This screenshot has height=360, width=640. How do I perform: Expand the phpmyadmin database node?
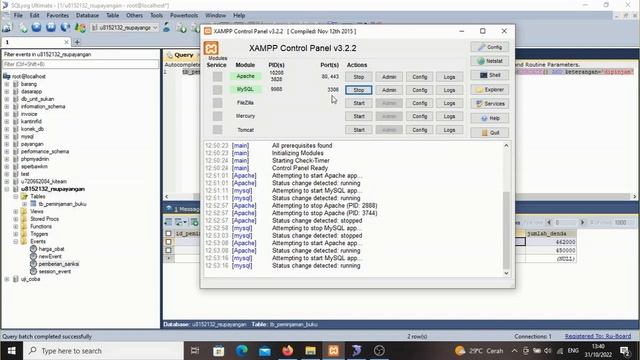coord(7,159)
